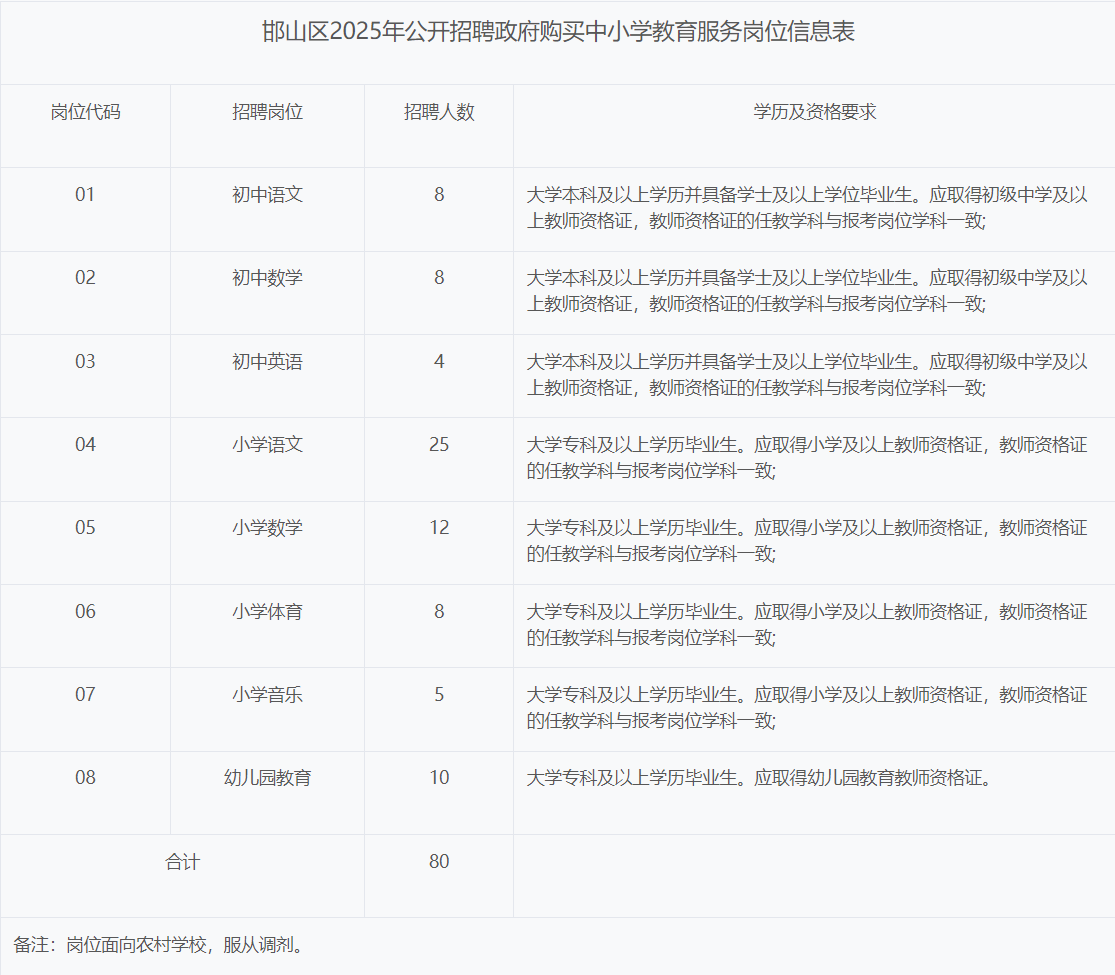1115x975 pixels.
Task: Click the recruit count 8 for 初中数学
Action: [x=439, y=277]
